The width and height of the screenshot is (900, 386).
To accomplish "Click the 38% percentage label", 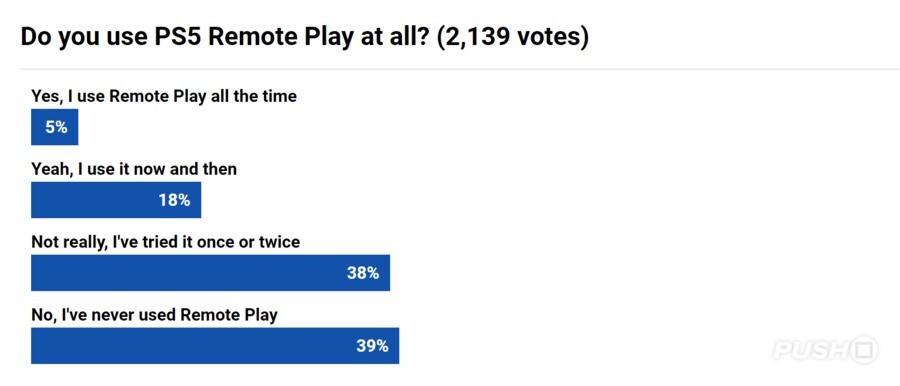I will point(363,273).
